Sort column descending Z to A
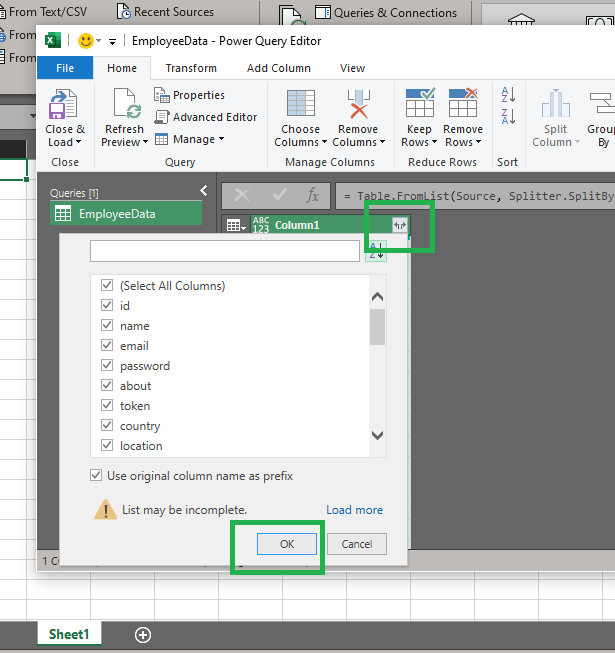This screenshot has width=615, height=653. click(508, 117)
